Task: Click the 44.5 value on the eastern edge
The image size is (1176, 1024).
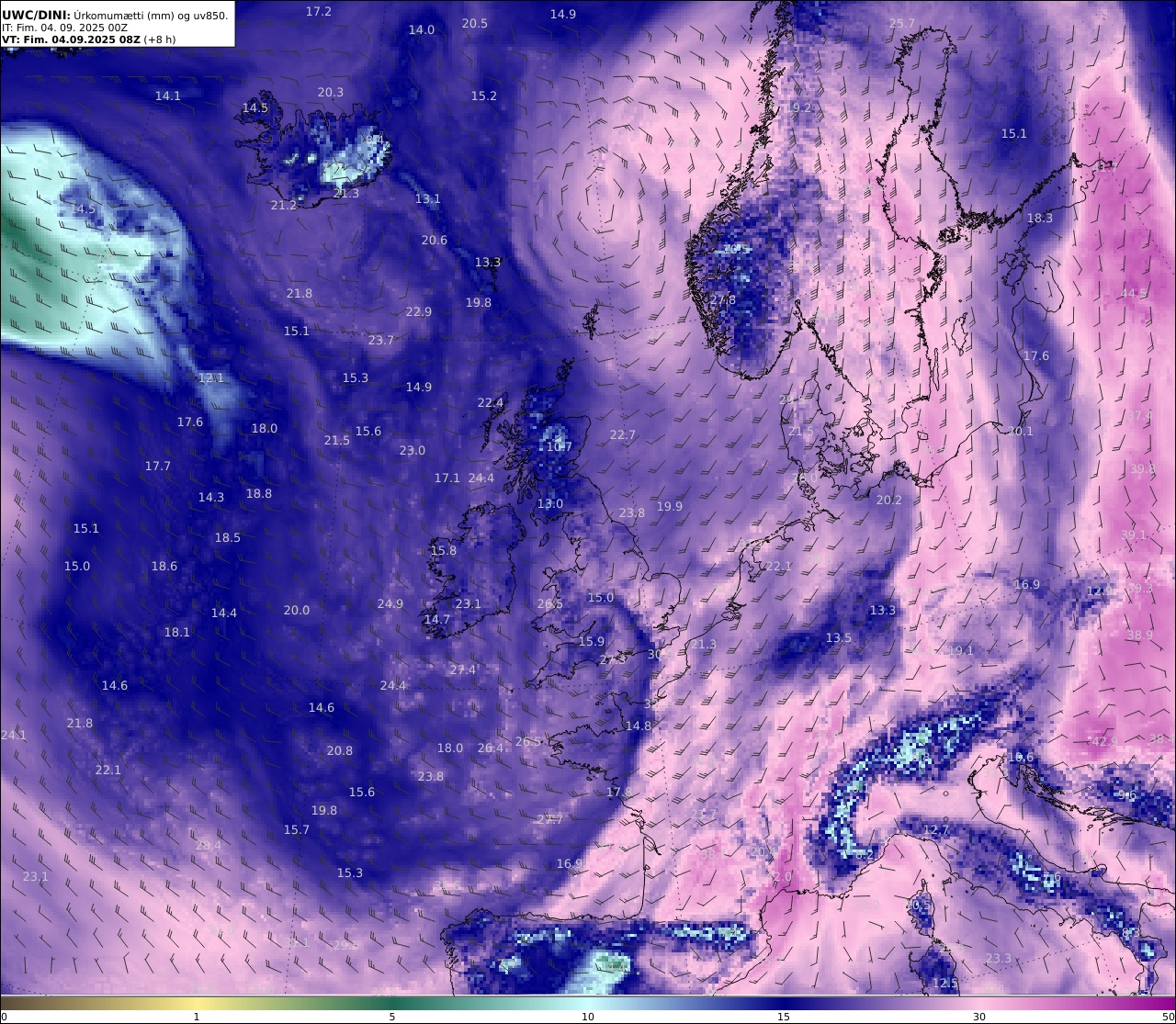Action: 1134,294
